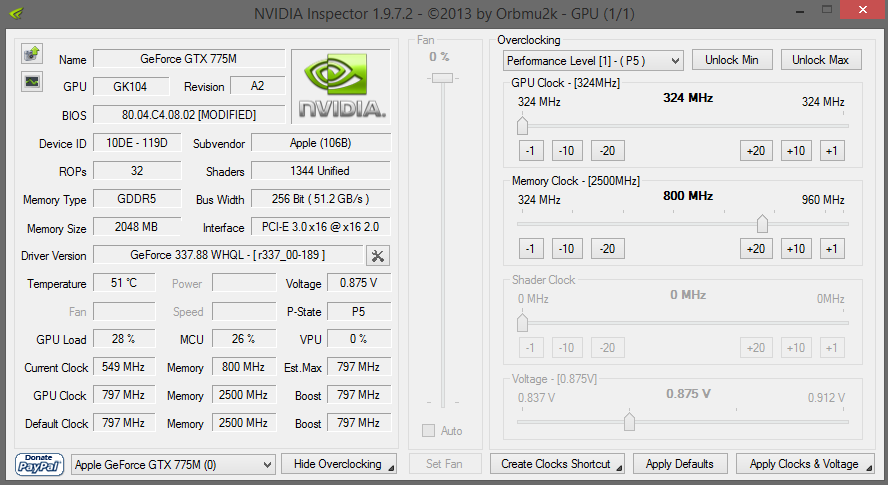Image resolution: width=888 pixels, height=485 pixels.
Task: Click the GPU Clock slider handle
Action: coord(522,126)
